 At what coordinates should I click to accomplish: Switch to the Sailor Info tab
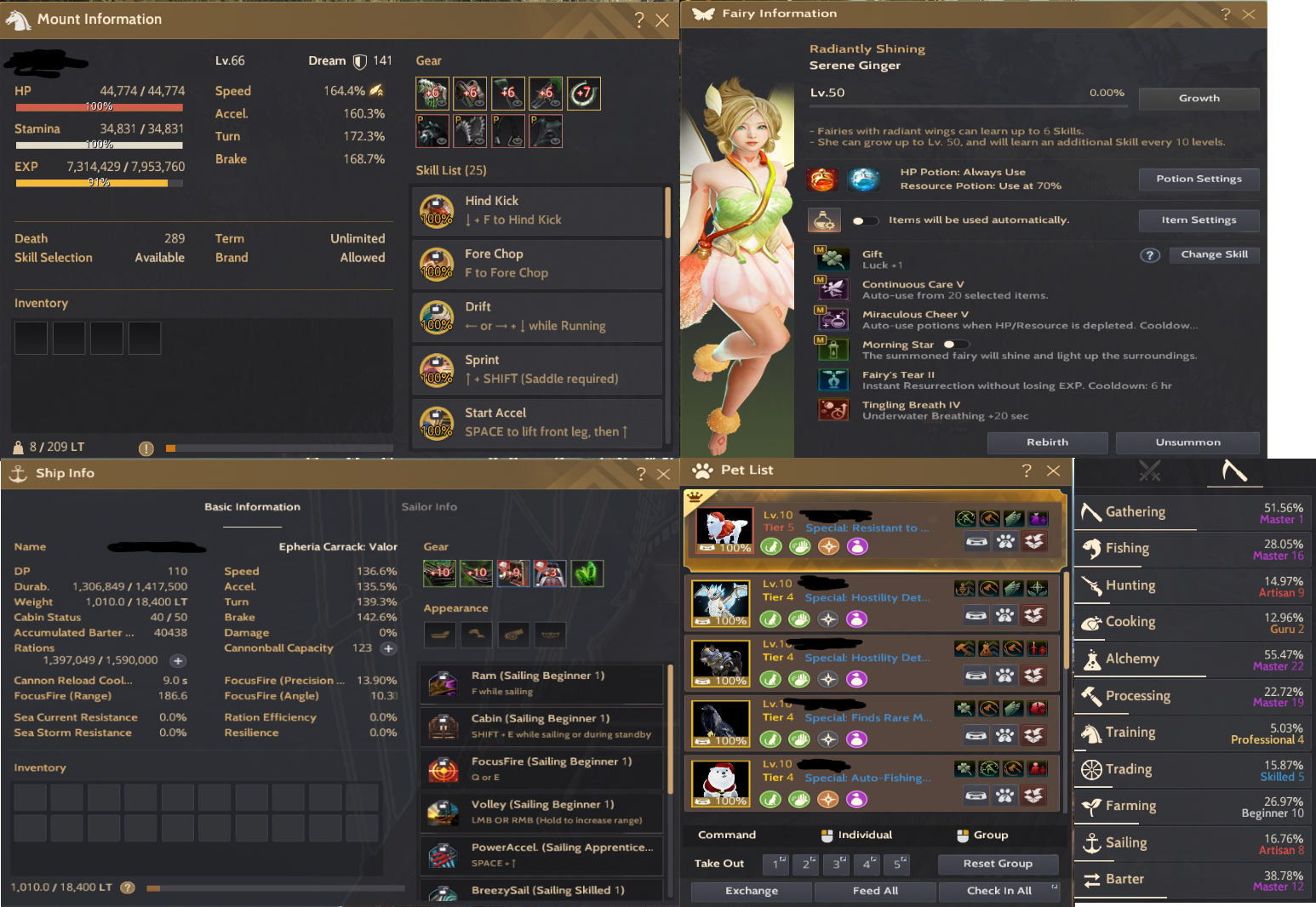click(429, 507)
